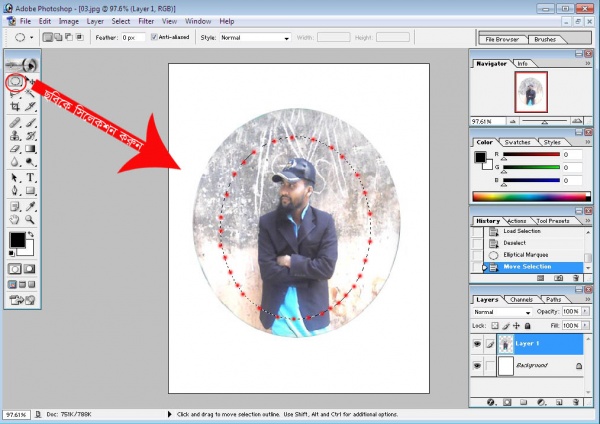The width and height of the screenshot is (600, 424).
Task: Create new adjustment layer icon
Action: [x=541, y=402]
